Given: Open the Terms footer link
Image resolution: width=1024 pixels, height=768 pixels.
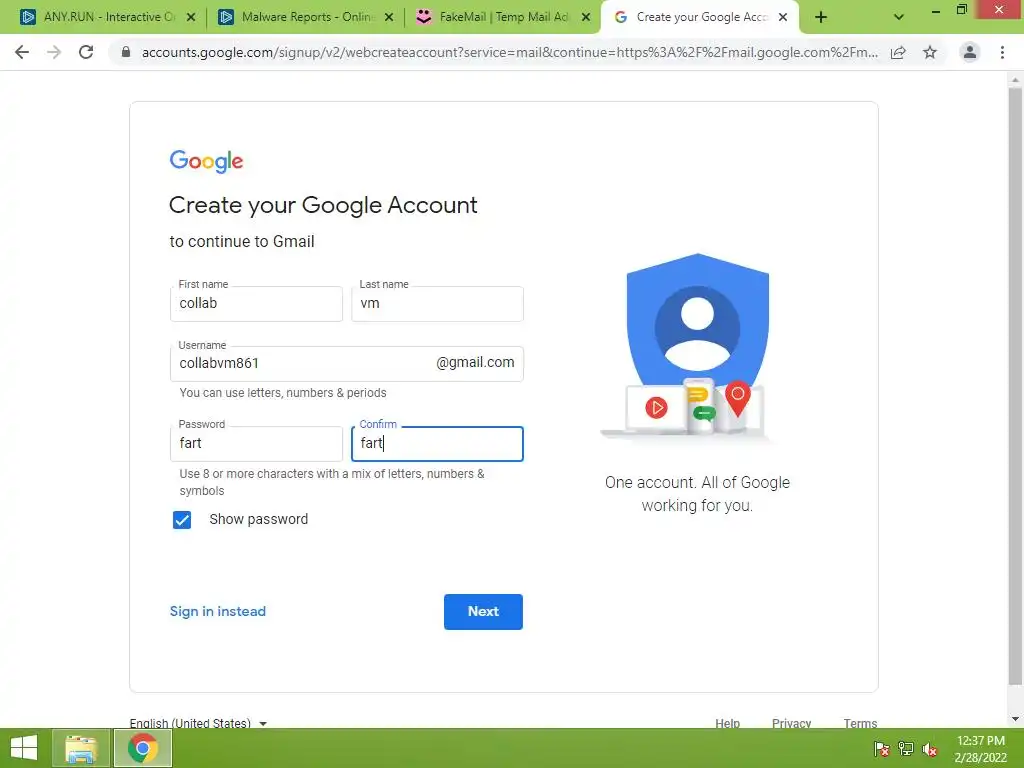Looking at the screenshot, I should click(x=860, y=723).
